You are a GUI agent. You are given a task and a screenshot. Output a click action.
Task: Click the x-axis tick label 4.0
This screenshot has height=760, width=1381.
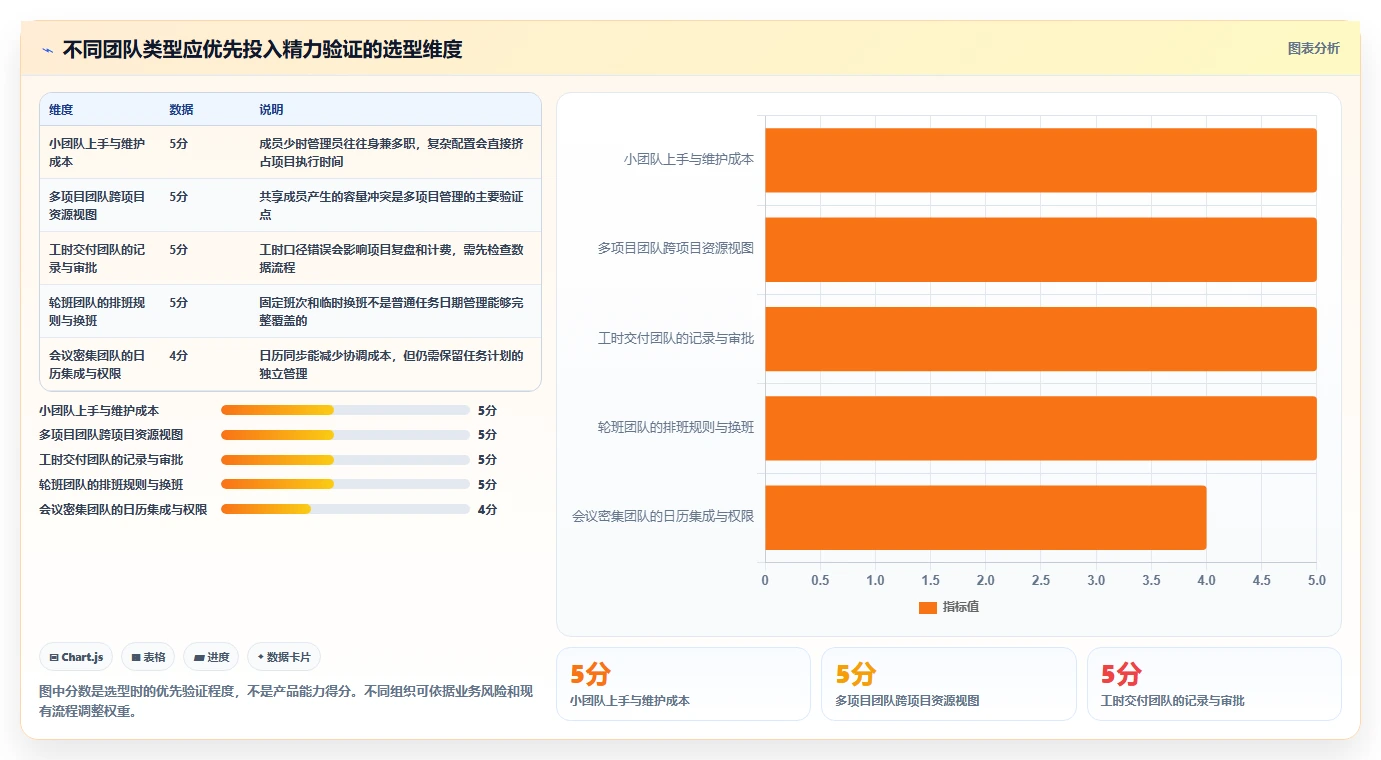click(x=1206, y=581)
